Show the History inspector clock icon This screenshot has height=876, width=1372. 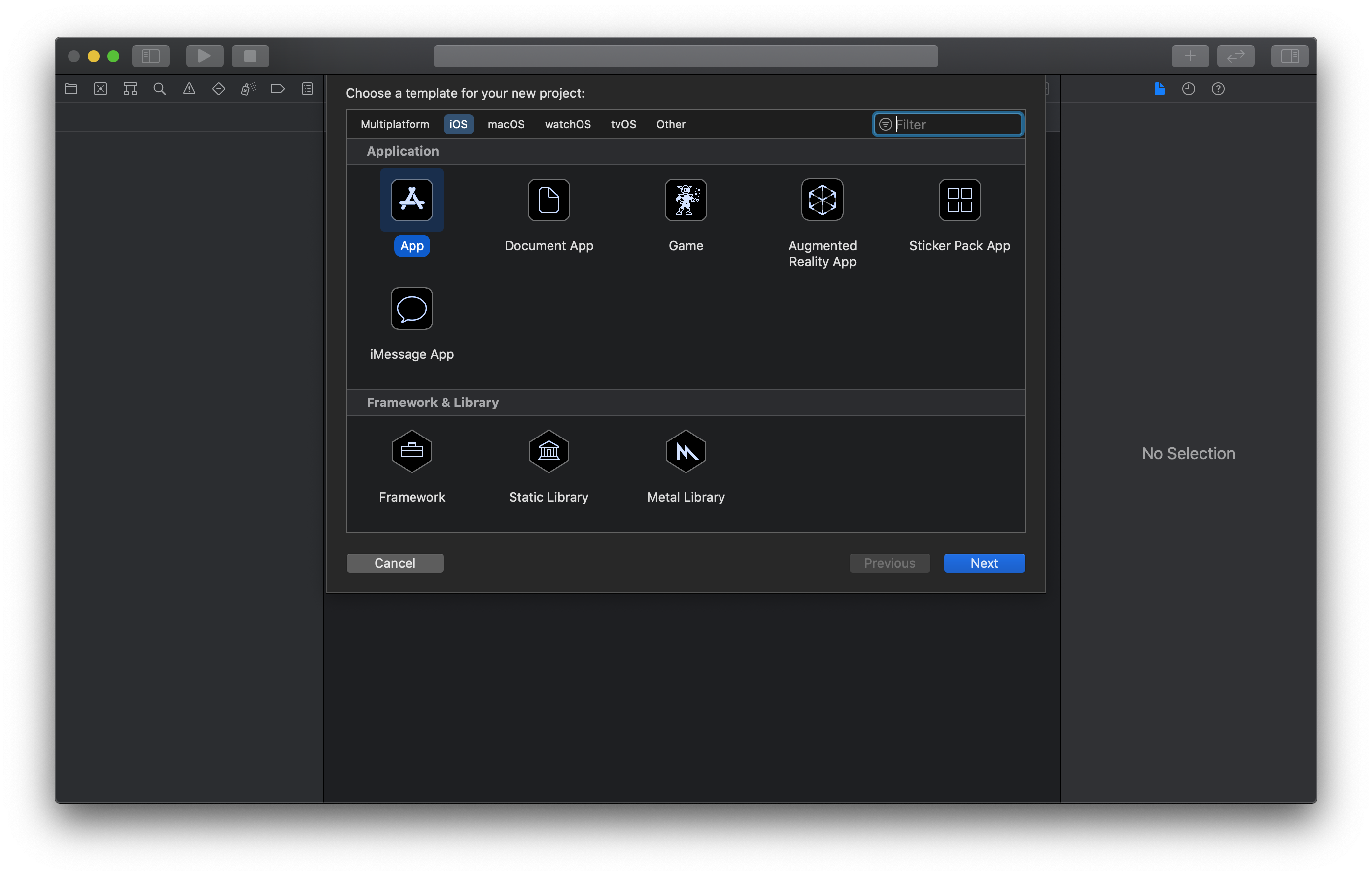pyautogui.click(x=1188, y=89)
